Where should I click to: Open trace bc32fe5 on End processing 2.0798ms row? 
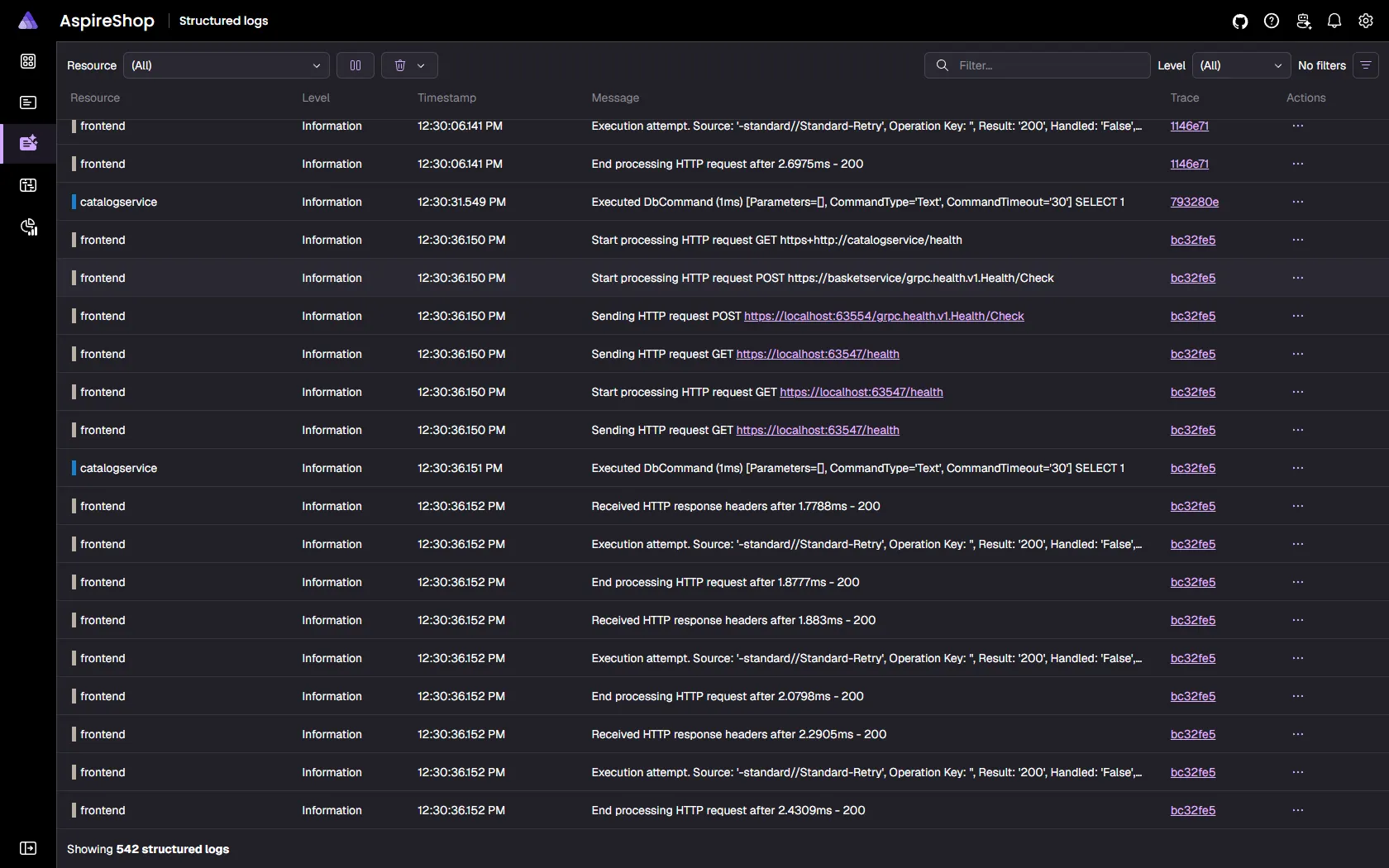click(x=1193, y=696)
